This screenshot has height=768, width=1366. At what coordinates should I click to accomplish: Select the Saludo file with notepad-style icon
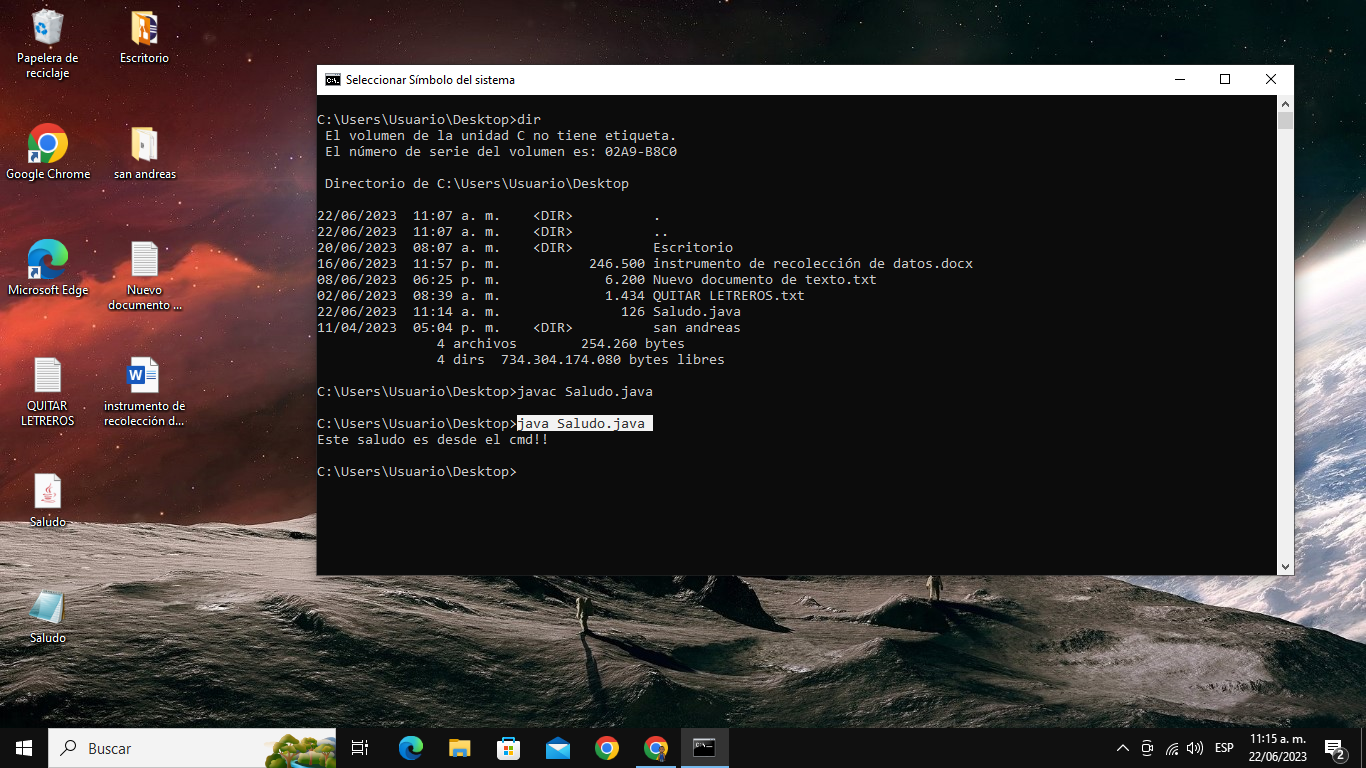pyautogui.click(x=47, y=617)
